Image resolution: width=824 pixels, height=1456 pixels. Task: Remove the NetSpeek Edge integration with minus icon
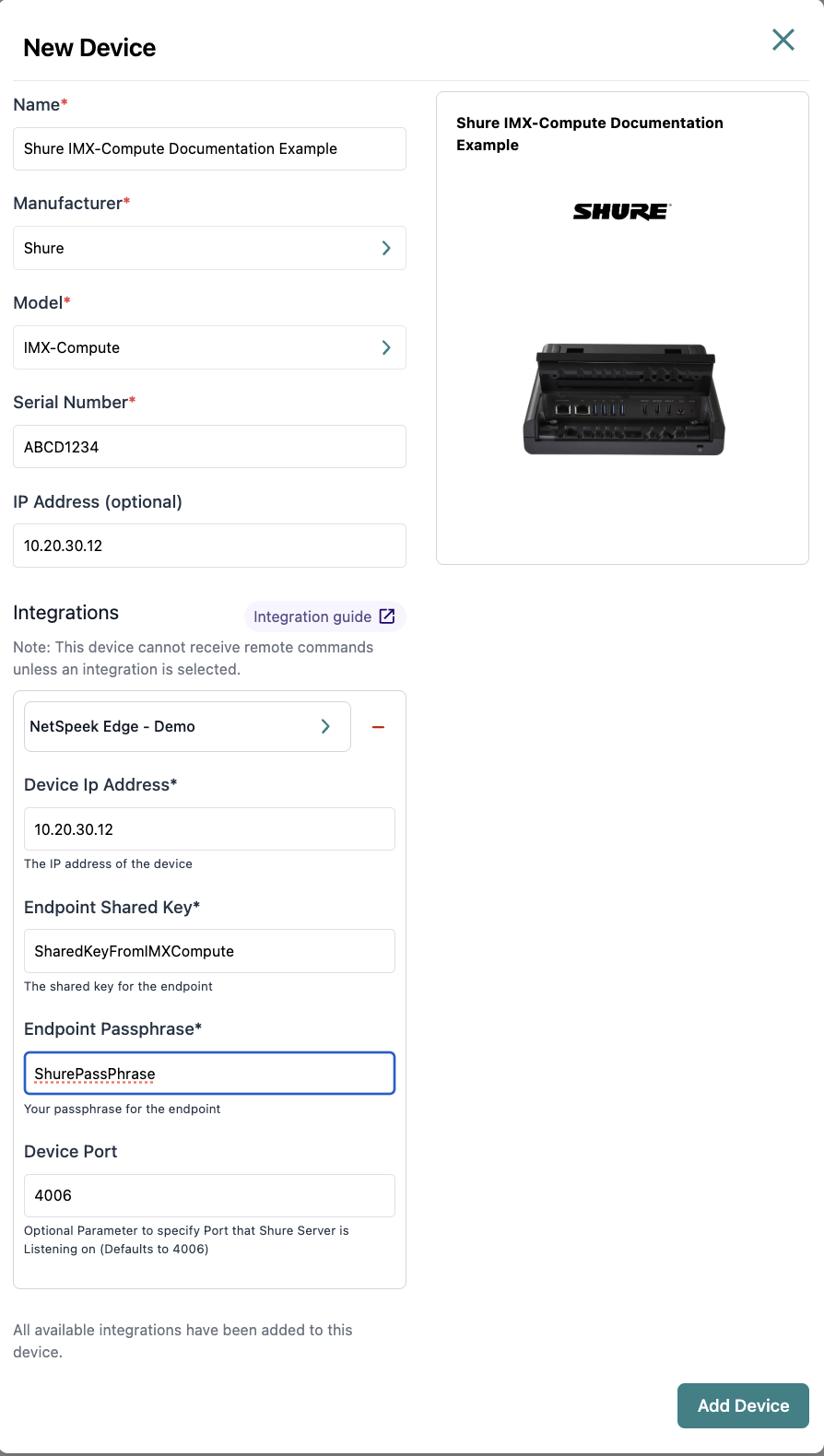coord(378,727)
